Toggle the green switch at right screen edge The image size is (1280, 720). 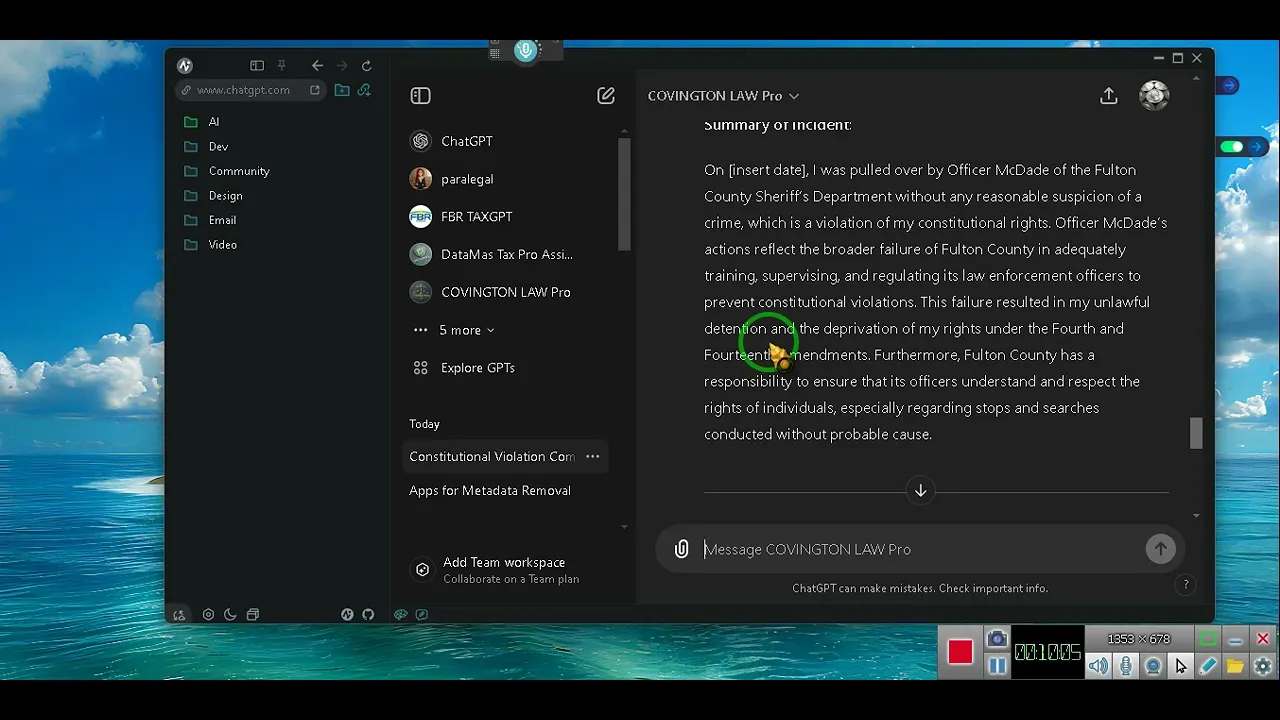[x=1232, y=147]
